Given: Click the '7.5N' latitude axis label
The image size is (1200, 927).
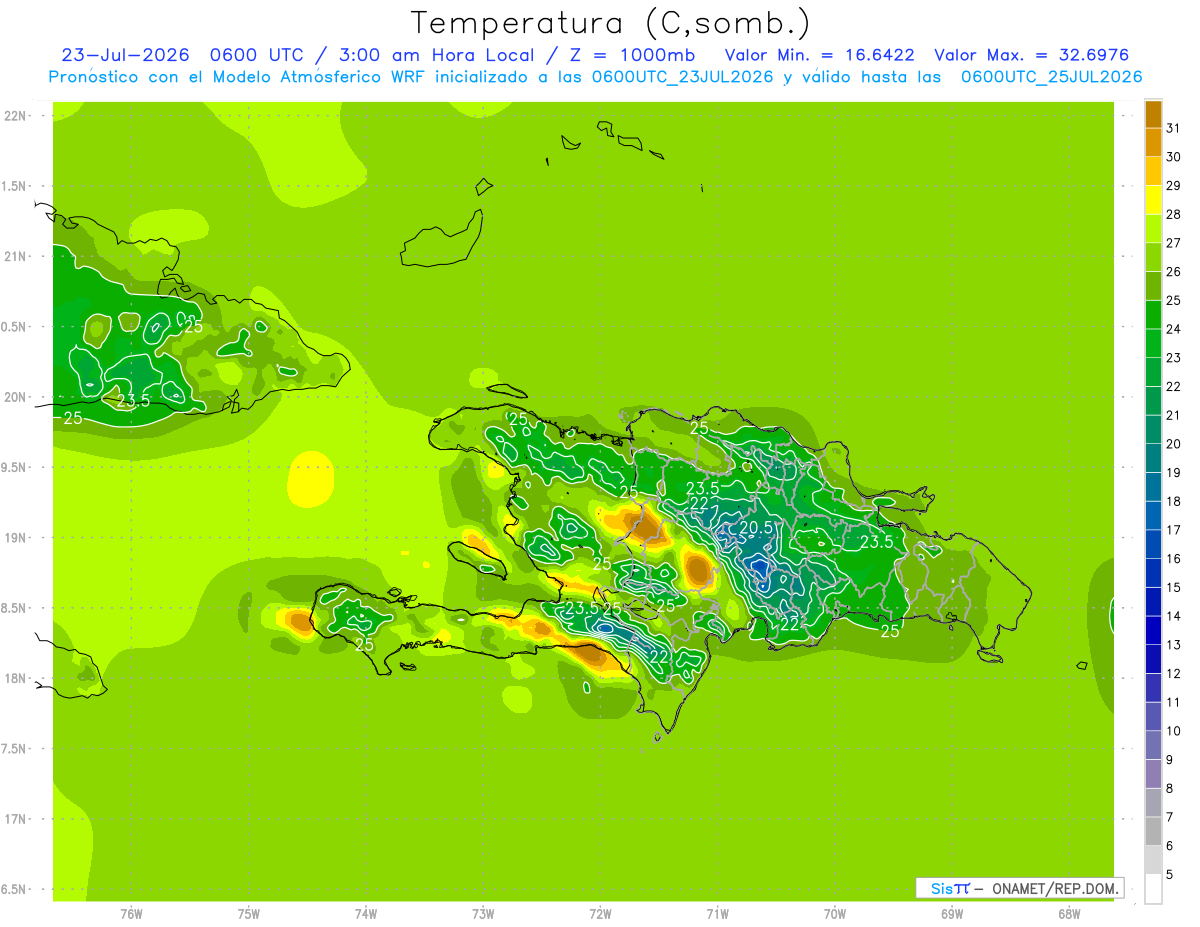Looking at the screenshot, I should tap(14, 749).
